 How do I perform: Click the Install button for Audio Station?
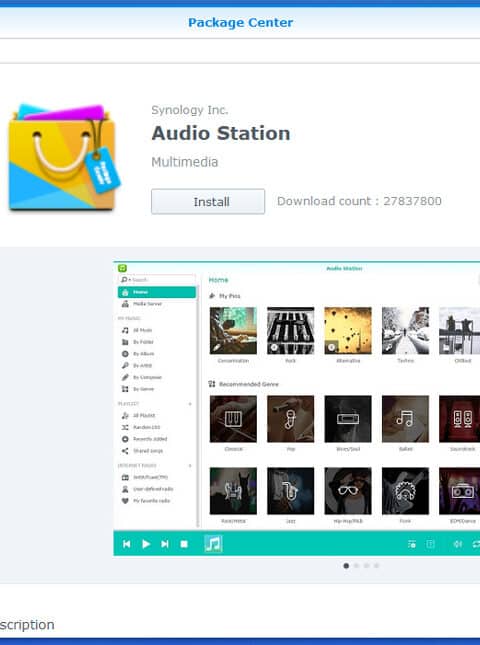pos(208,202)
